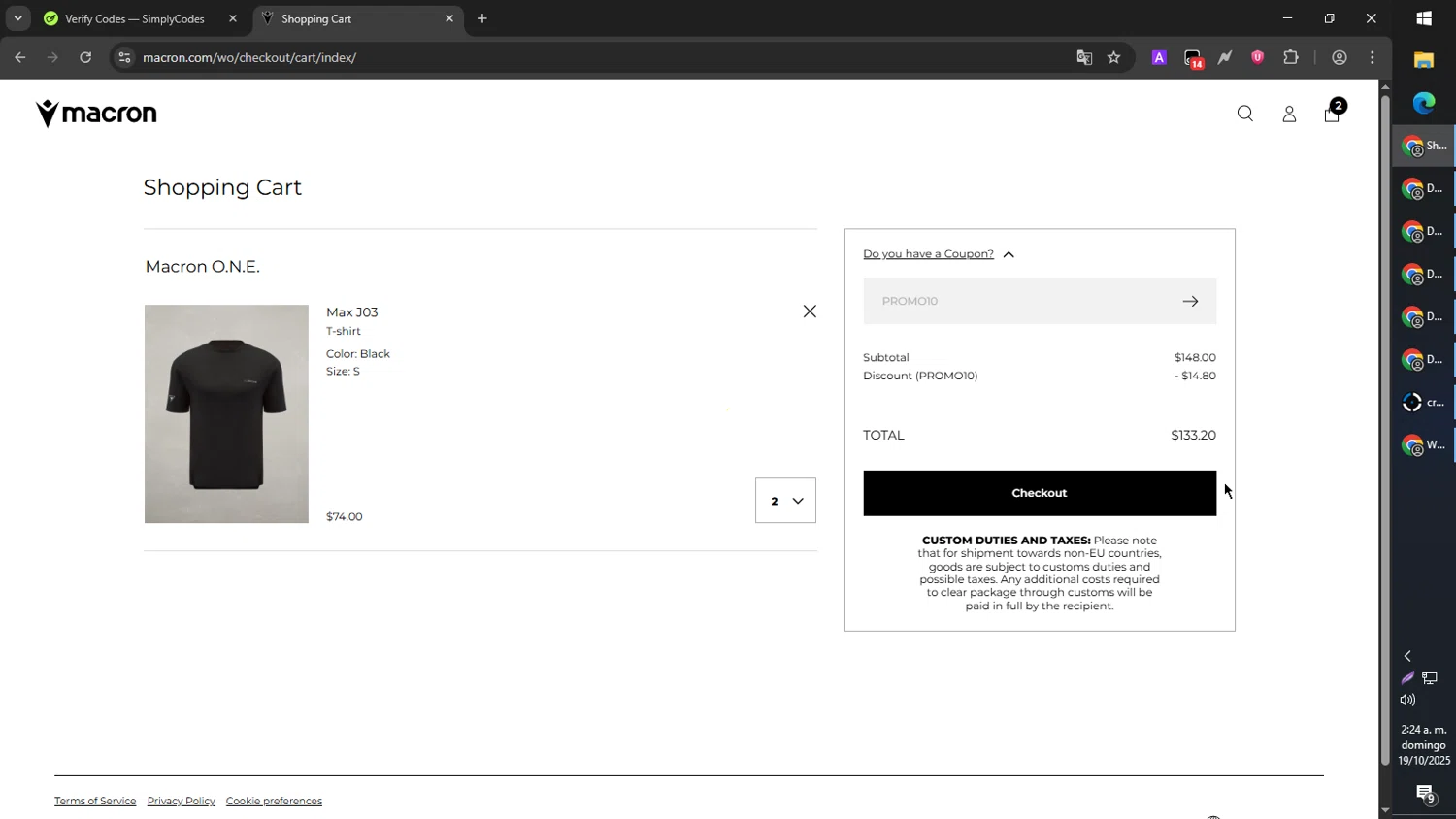Open the tab search dropdown arrow

[x=17, y=18]
